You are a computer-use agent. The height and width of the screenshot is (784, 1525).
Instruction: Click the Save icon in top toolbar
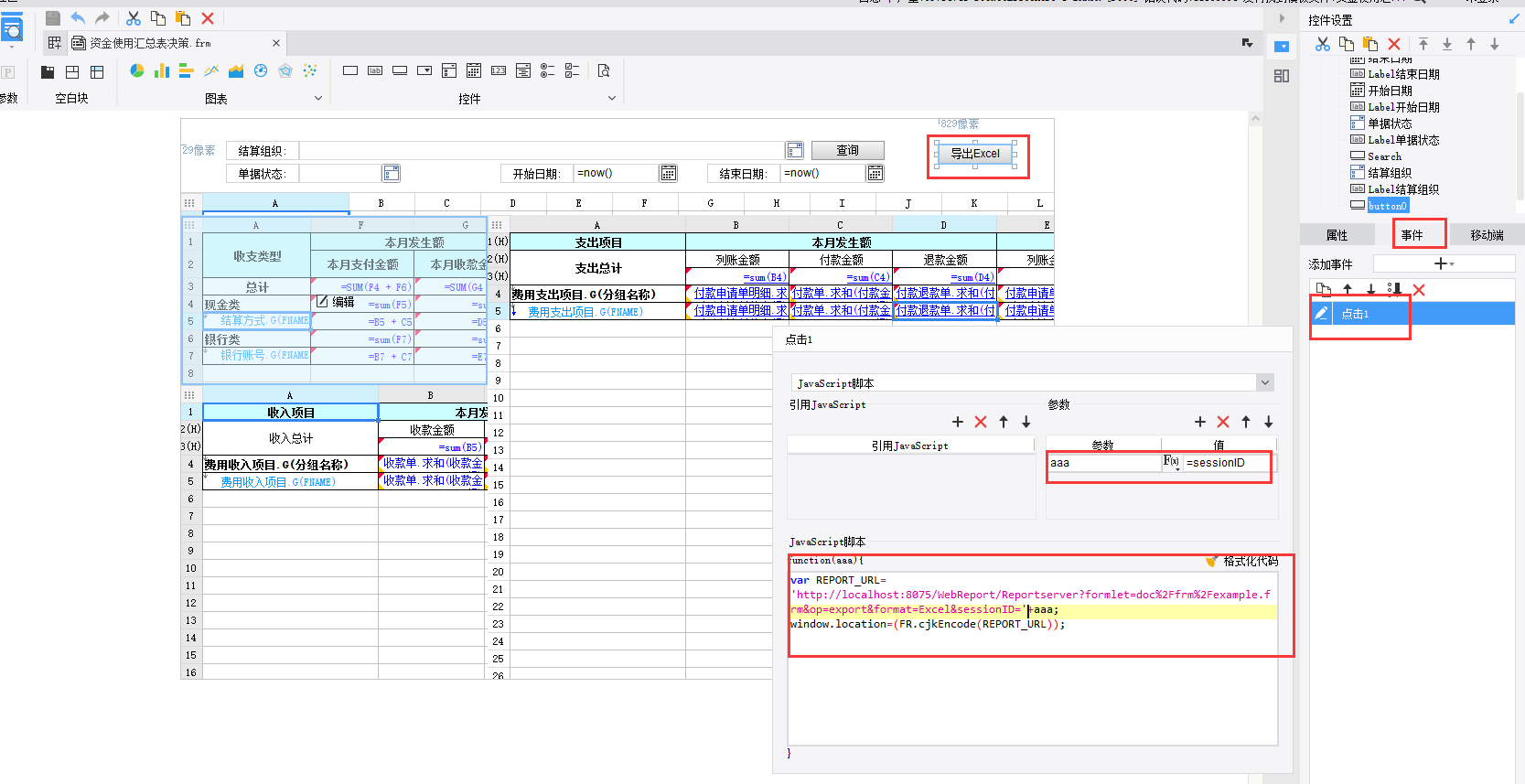pos(53,18)
